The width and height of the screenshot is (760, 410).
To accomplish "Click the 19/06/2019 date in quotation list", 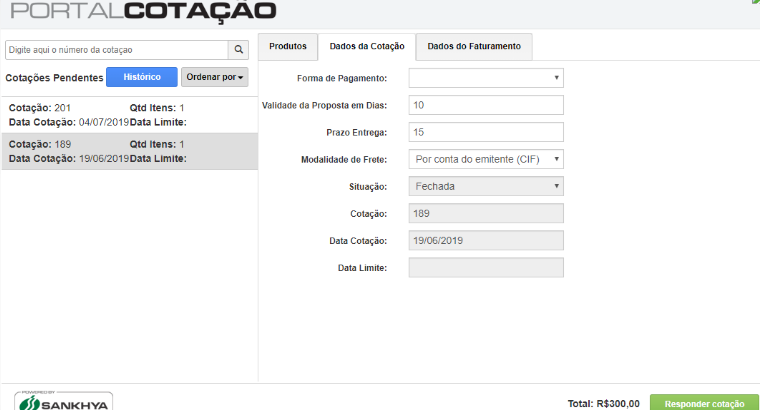I will click(104, 158).
